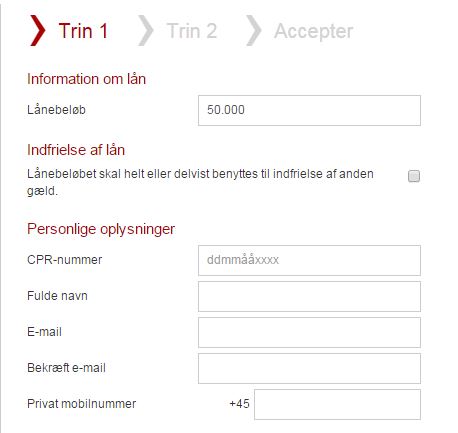Jump to the Accepter step

(x=313, y=32)
